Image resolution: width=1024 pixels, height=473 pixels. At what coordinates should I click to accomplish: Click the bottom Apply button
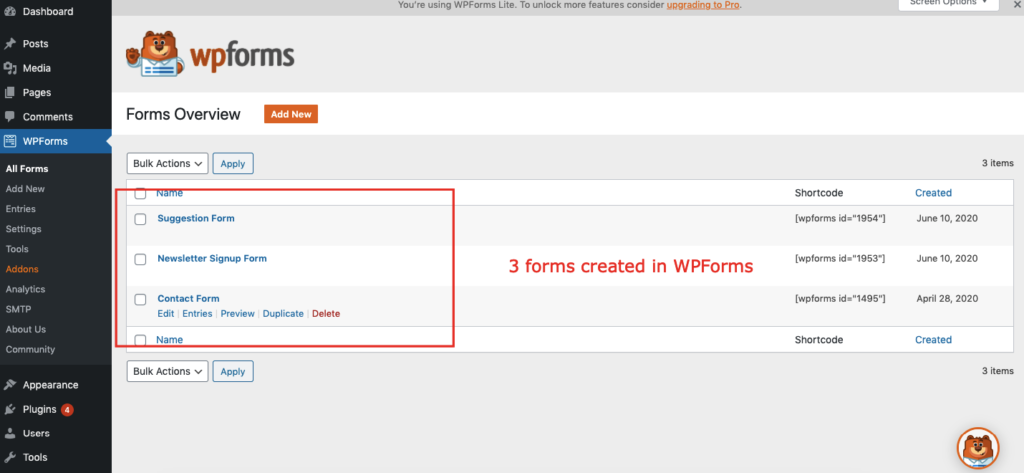[232, 371]
